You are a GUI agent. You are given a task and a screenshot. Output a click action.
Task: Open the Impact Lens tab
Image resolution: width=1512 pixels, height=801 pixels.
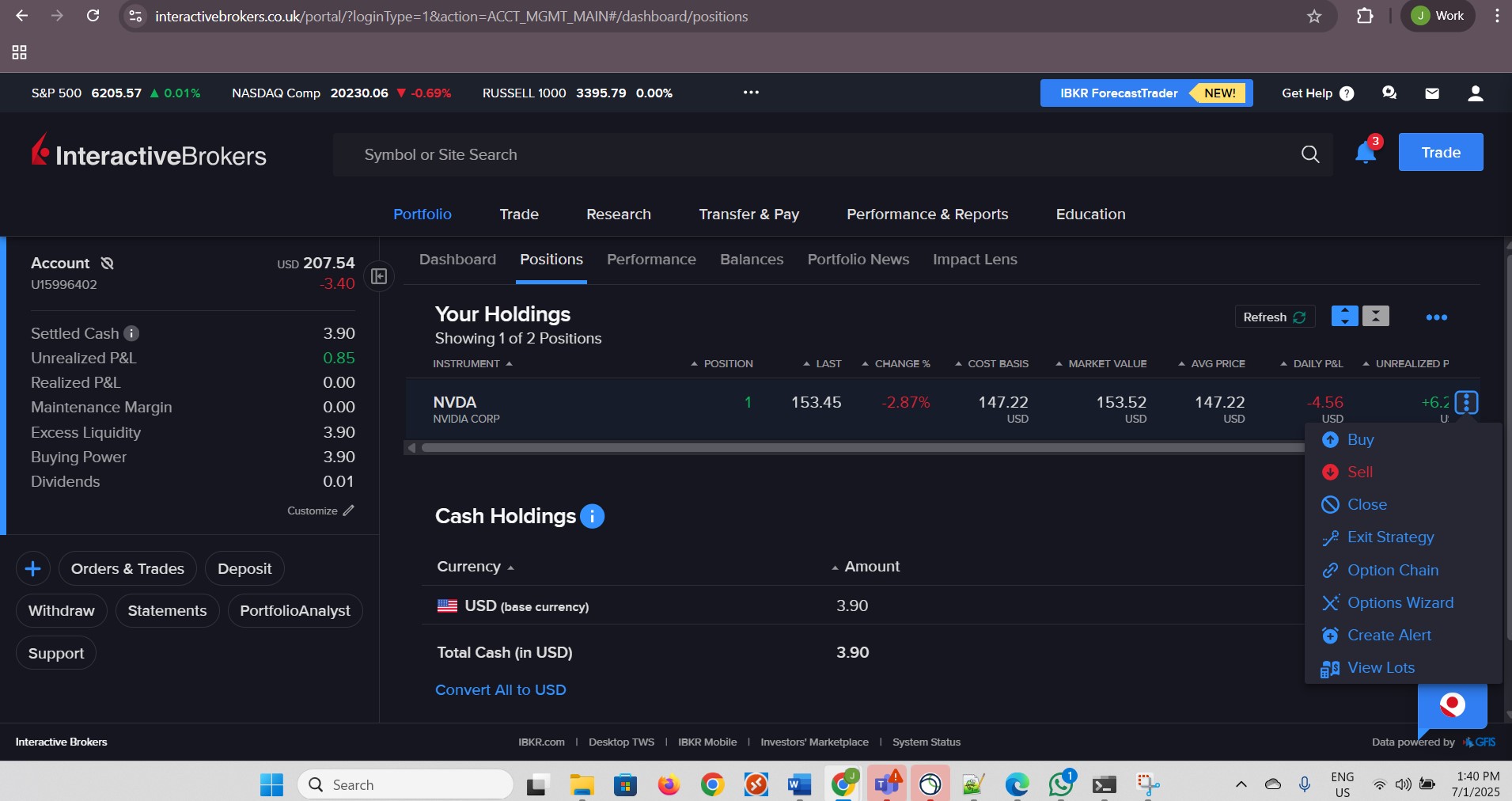coord(975,260)
